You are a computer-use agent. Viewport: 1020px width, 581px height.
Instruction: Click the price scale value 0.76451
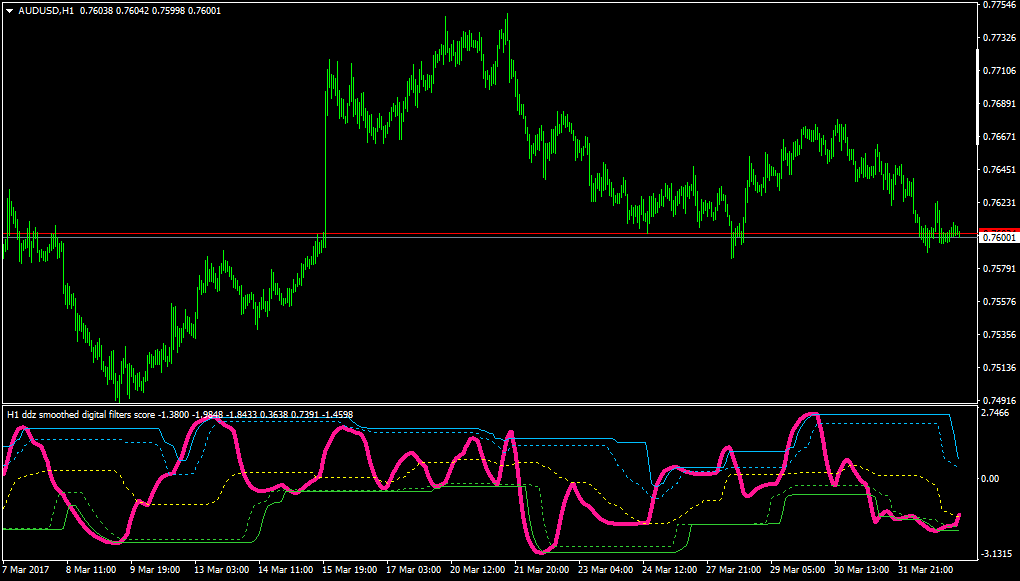tap(999, 170)
